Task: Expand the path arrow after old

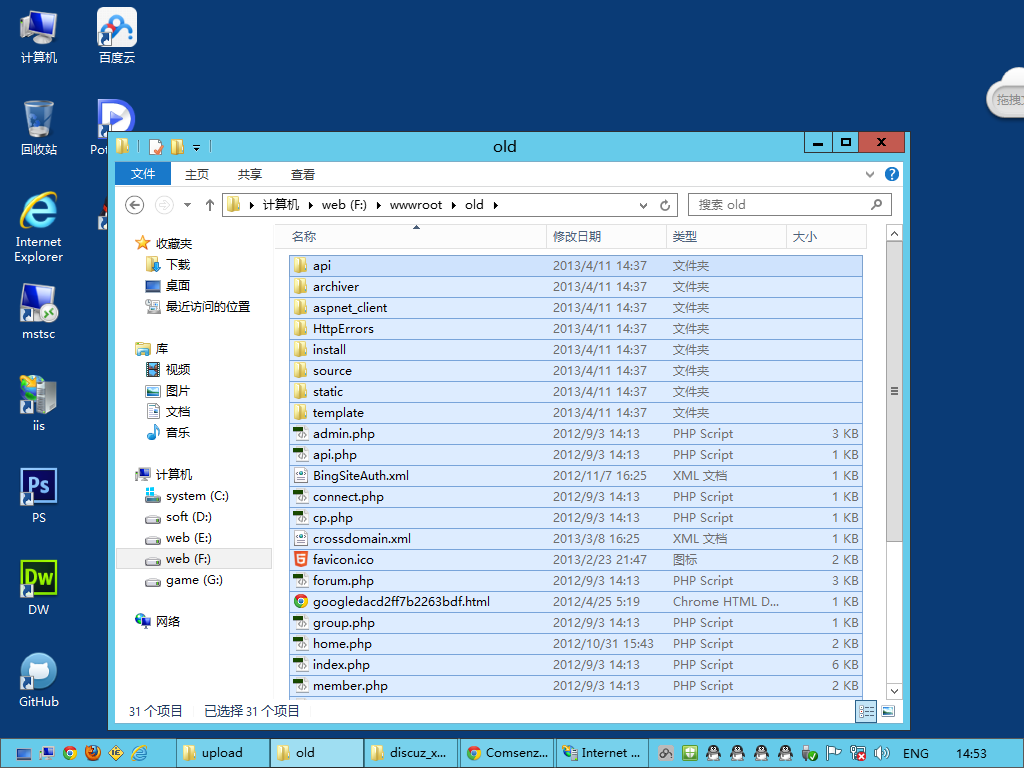Action: (x=496, y=205)
